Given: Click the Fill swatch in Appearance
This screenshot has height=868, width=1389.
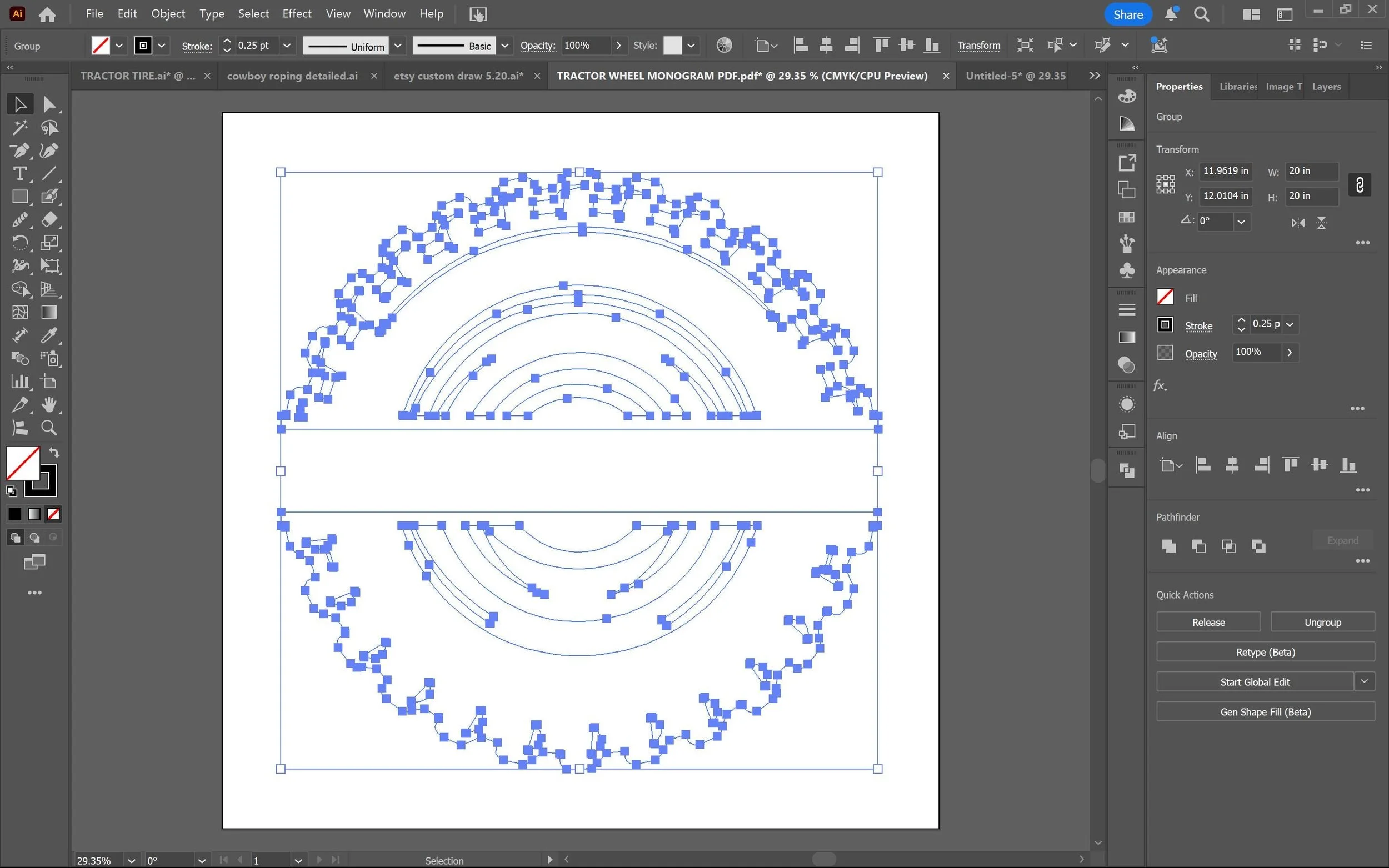Looking at the screenshot, I should [x=1165, y=297].
